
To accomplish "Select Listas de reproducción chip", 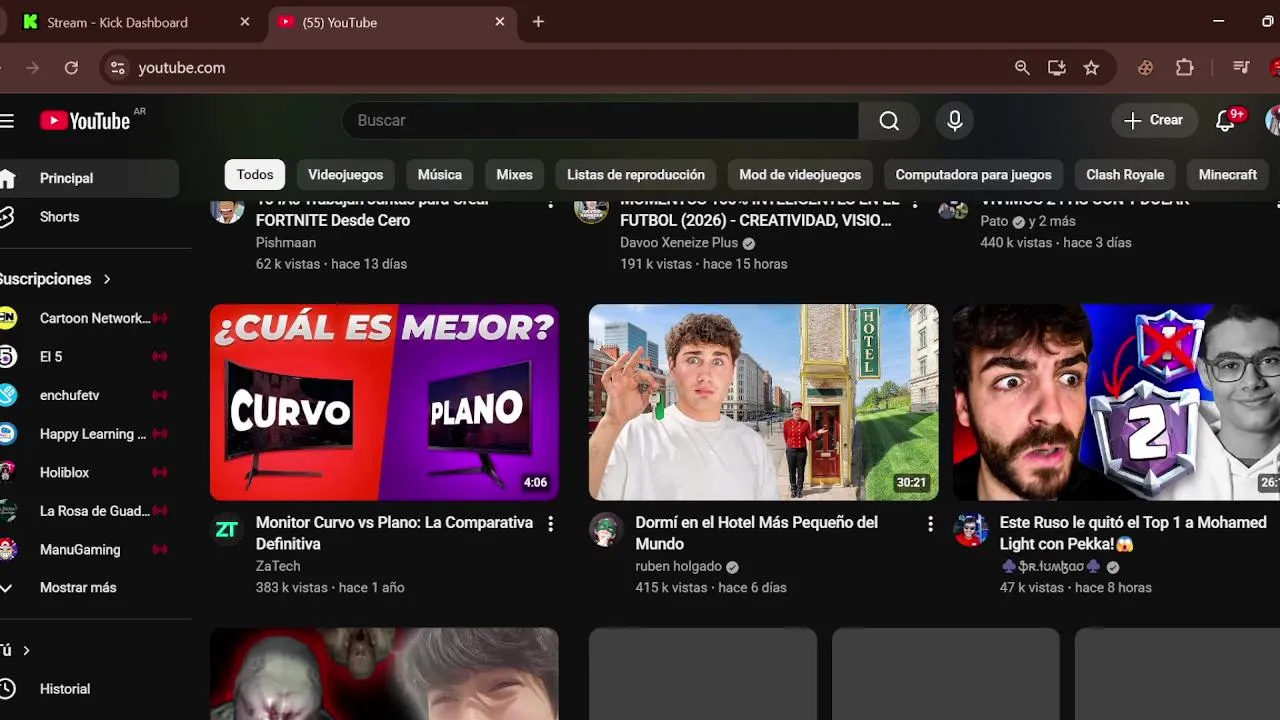I will pyautogui.click(x=636, y=175).
